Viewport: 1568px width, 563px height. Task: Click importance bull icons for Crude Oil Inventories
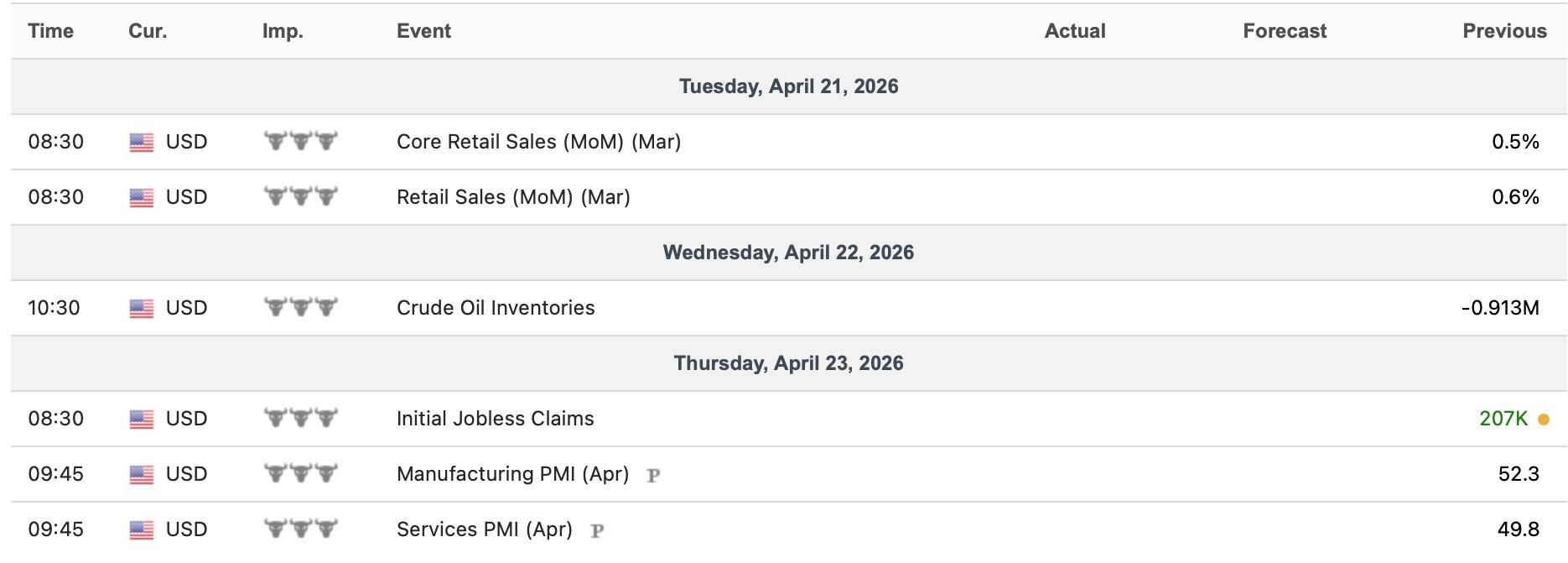(x=300, y=308)
